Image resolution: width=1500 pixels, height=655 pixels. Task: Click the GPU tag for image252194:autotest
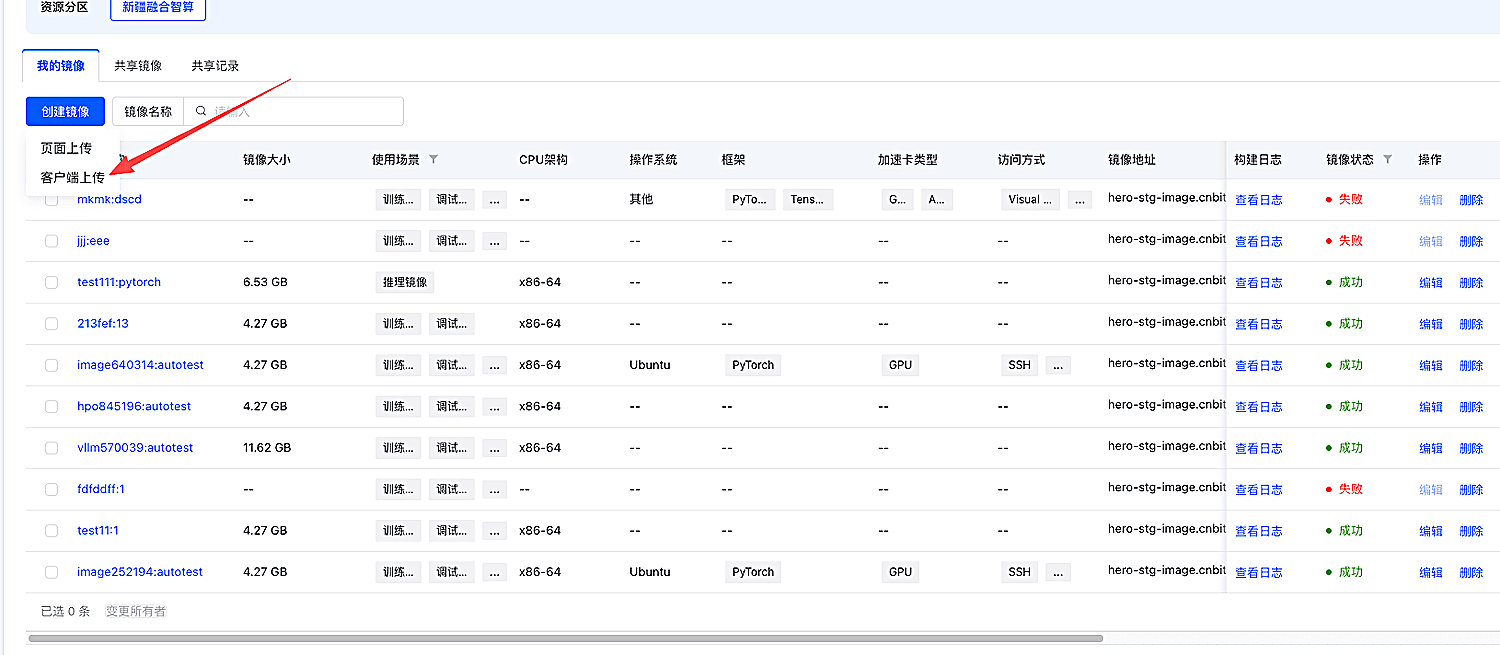(x=900, y=572)
